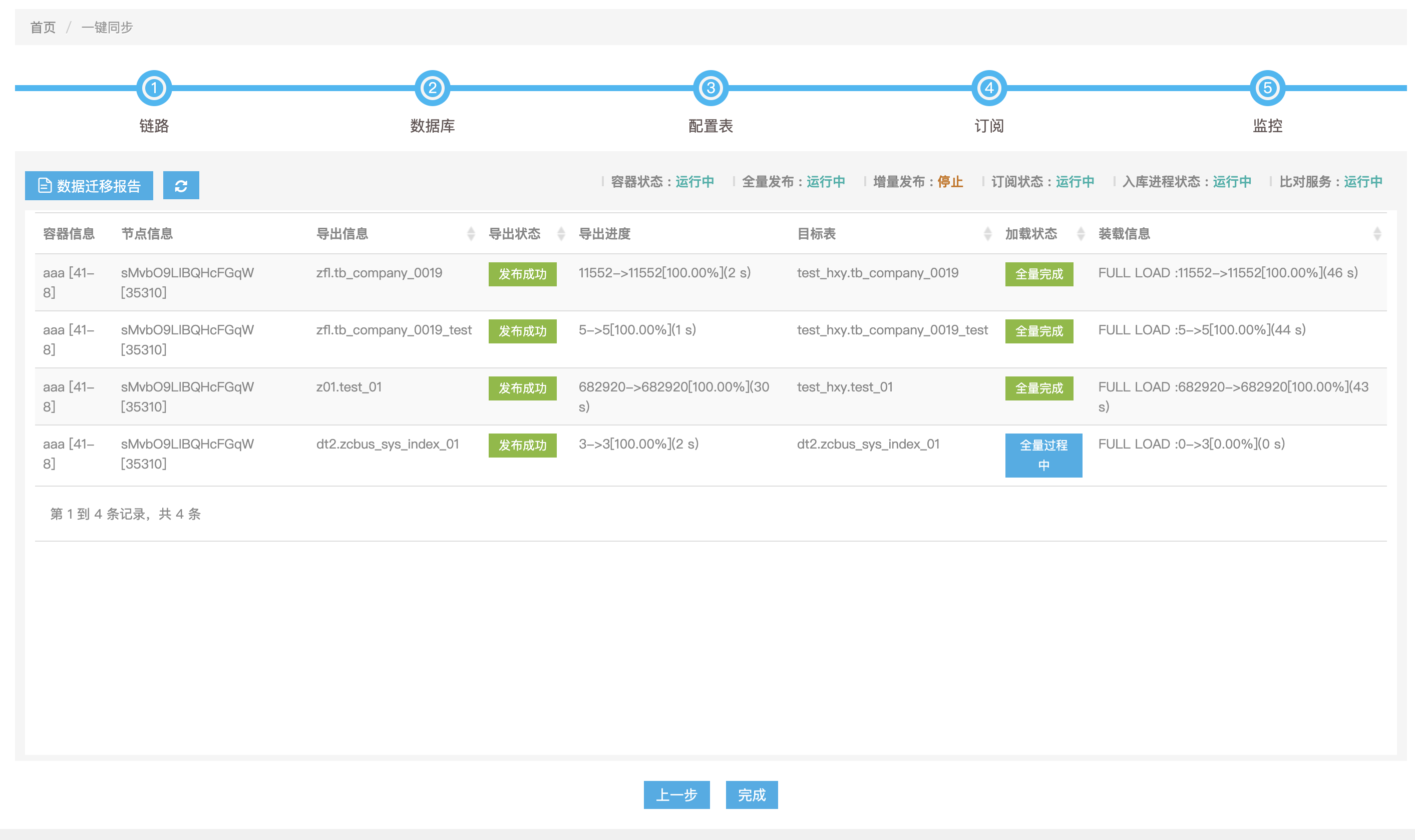Click 首页 breadcrumb link
The width and height of the screenshot is (1415, 840).
pyautogui.click(x=43, y=27)
